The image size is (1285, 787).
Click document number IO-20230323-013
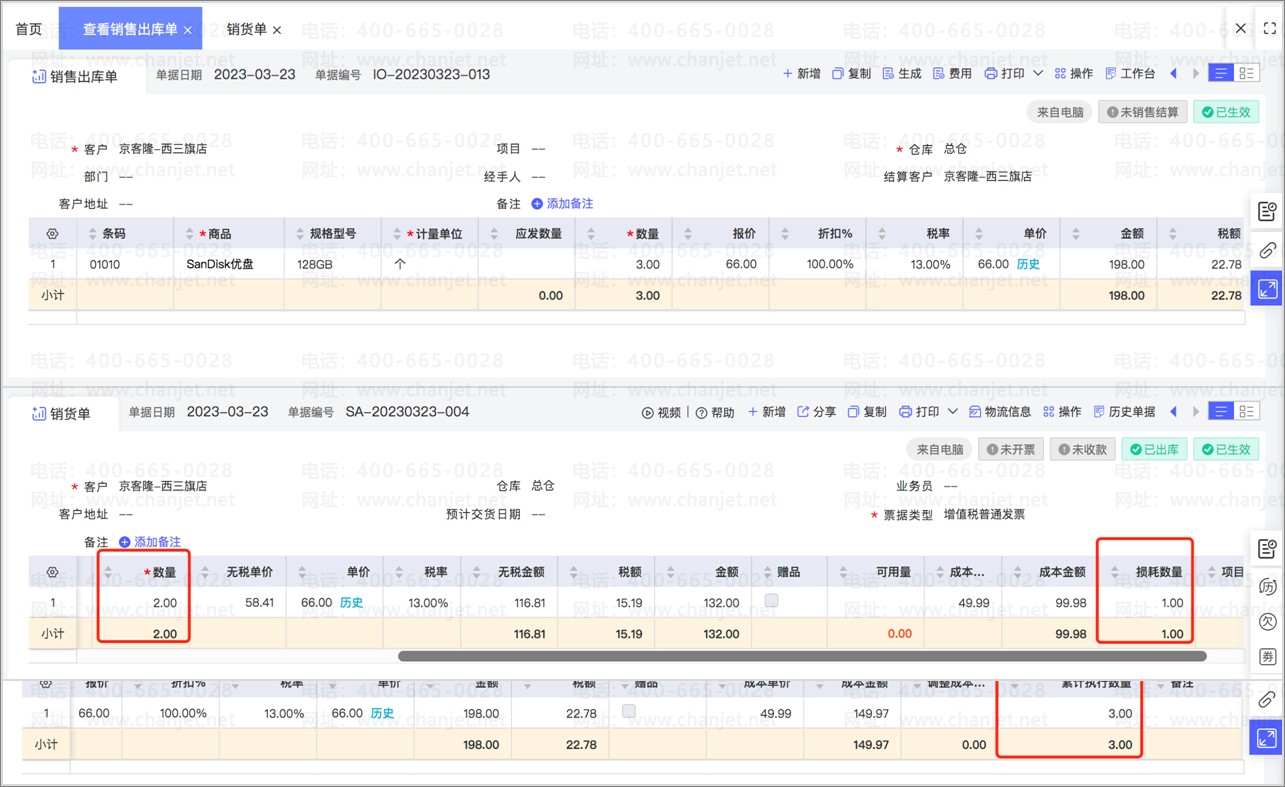tap(432, 74)
